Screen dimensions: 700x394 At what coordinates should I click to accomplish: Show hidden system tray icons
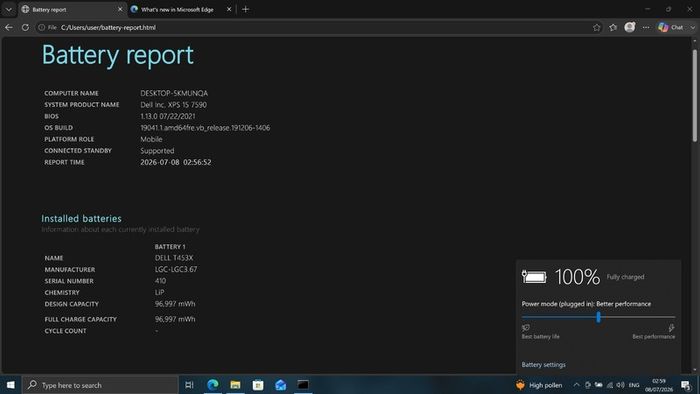coord(576,385)
